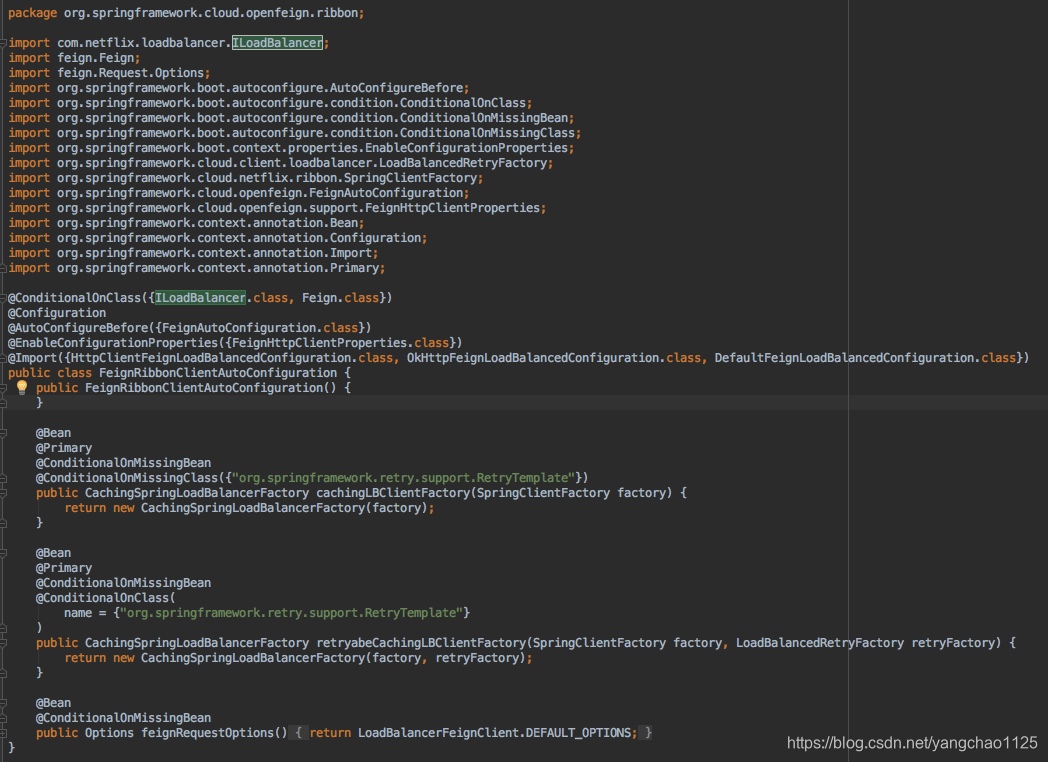Click the @ConditionalOnClass( annotation on second bean
Viewport: 1048px width, 762px height.
click(106, 598)
